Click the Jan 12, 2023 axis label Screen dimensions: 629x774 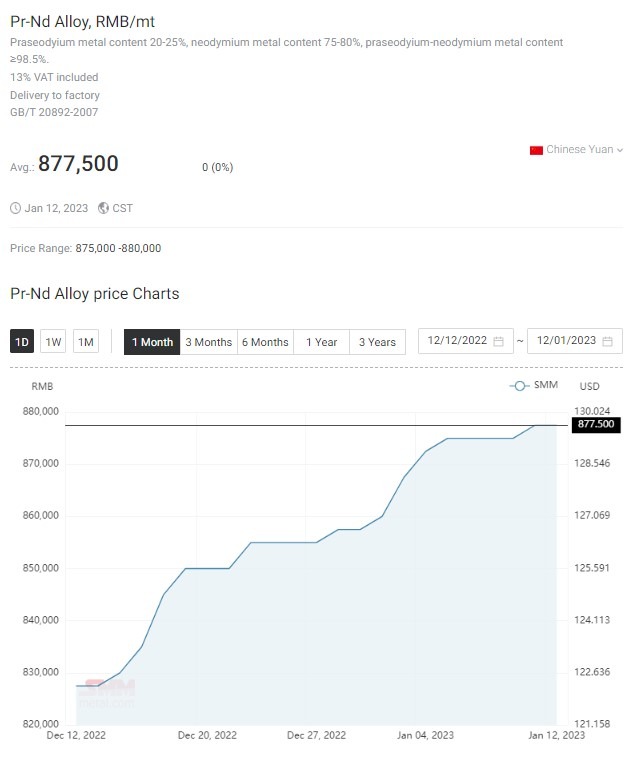pyautogui.click(x=556, y=735)
